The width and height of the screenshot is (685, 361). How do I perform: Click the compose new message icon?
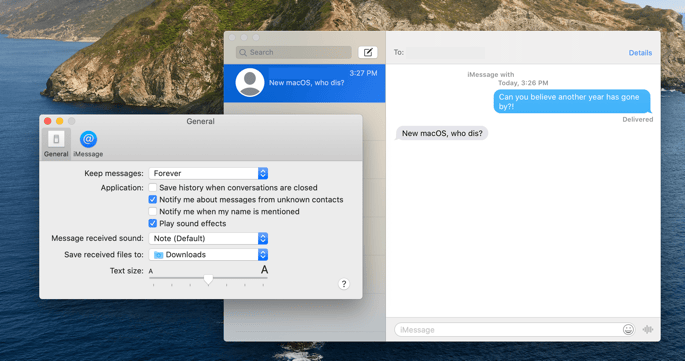click(368, 52)
